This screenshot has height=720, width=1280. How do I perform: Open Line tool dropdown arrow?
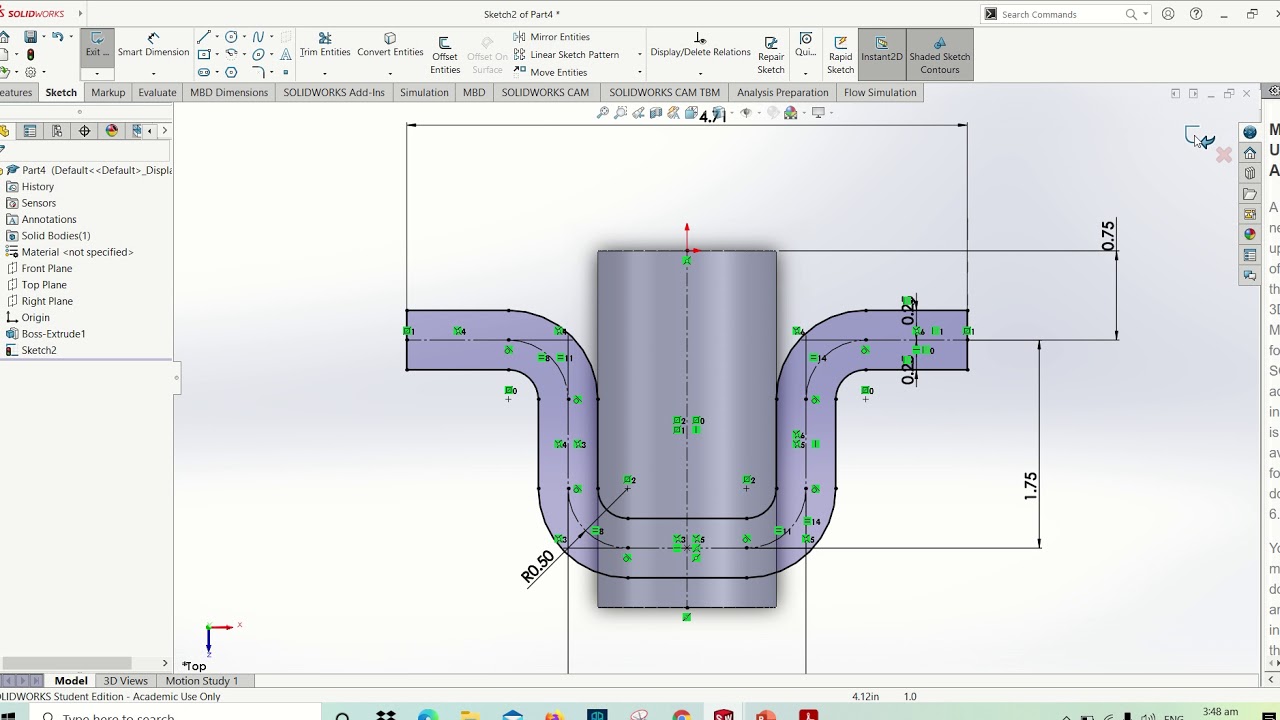coord(217,37)
